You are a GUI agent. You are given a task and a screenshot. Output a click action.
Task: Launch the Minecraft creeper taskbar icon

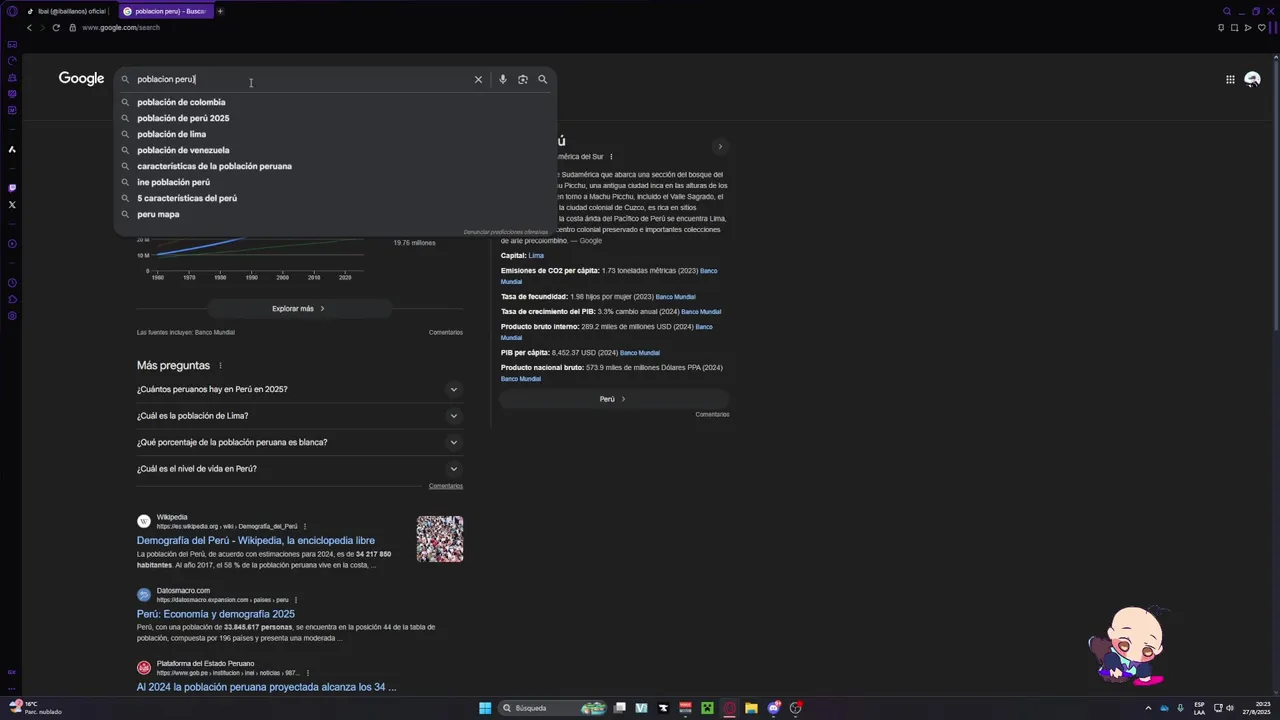point(707,708)
